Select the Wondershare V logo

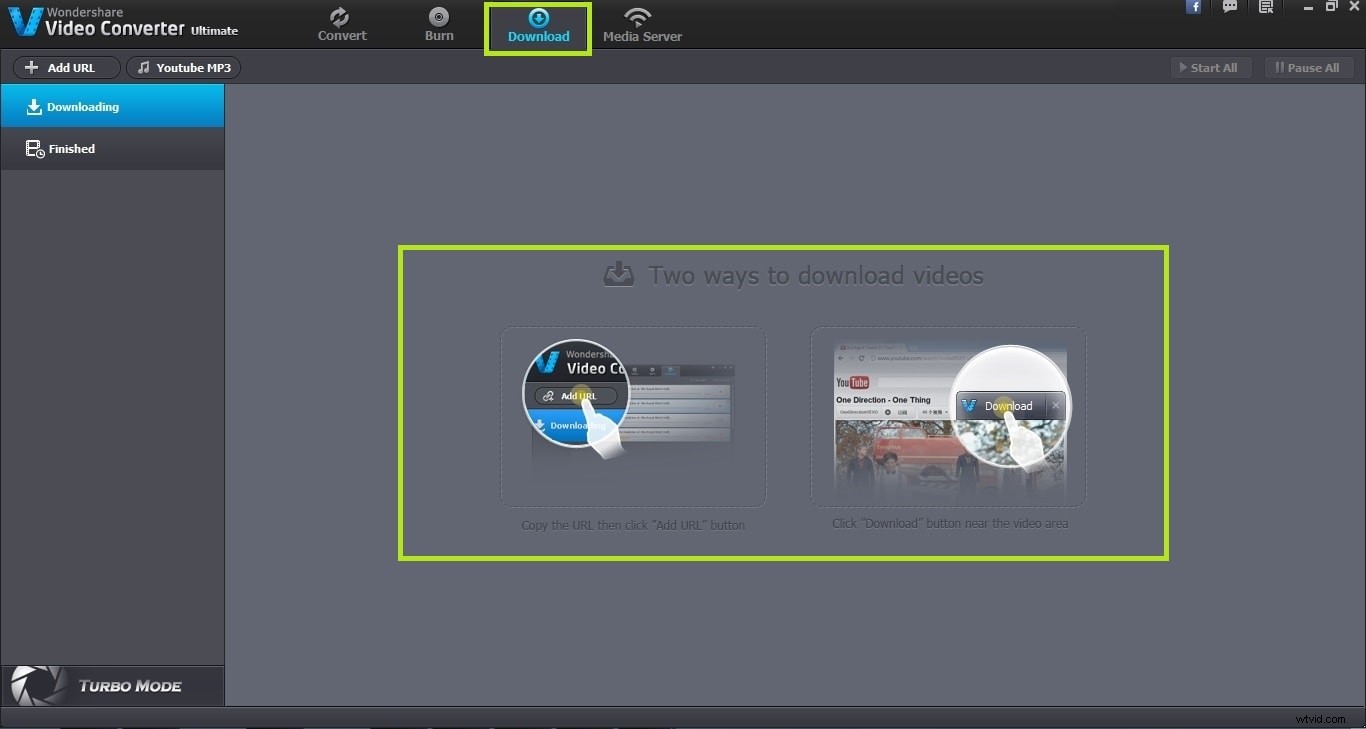pyautogui.click(x=23, y=21)
